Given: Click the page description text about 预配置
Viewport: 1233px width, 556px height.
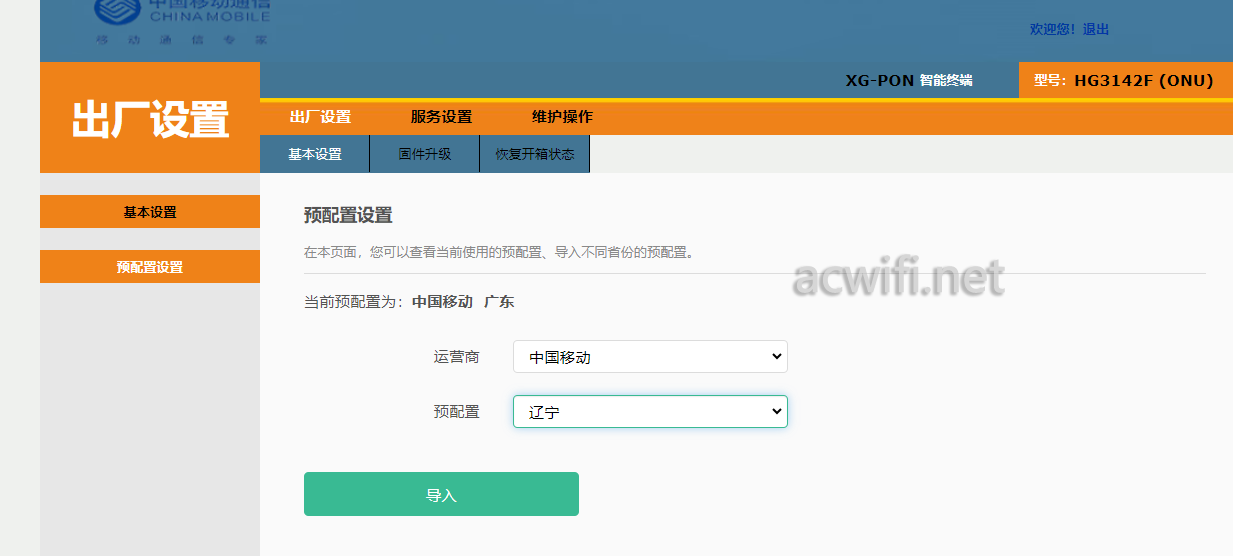Looking at the screenshot, I should [x=499, y=252].
